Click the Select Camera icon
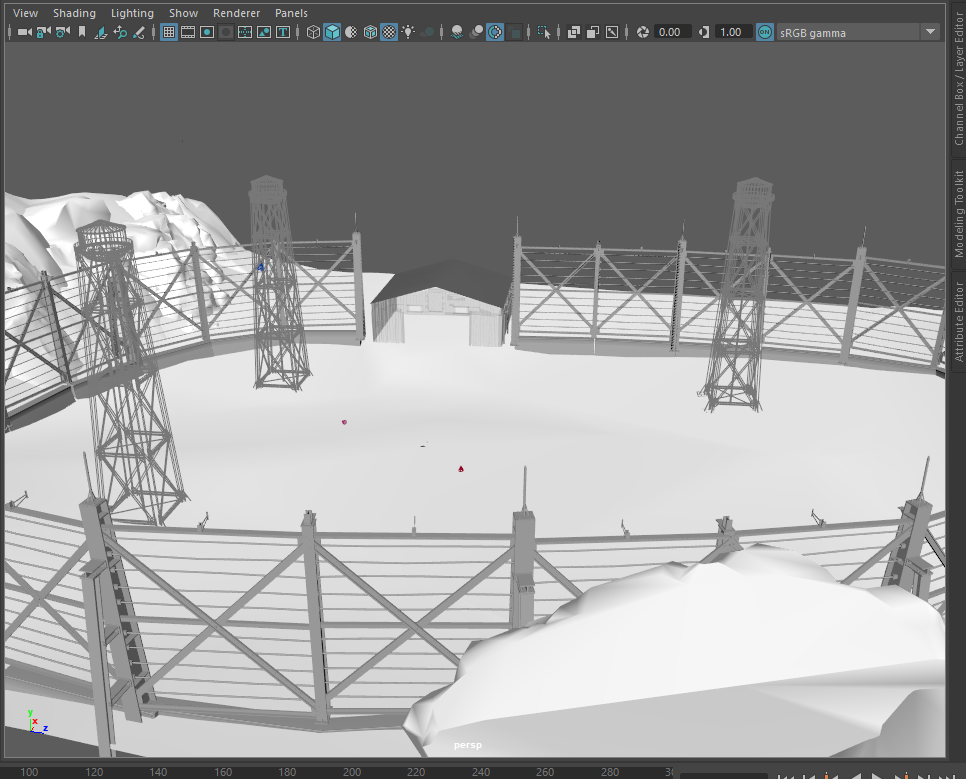966x779 pixels. [24, 32]
